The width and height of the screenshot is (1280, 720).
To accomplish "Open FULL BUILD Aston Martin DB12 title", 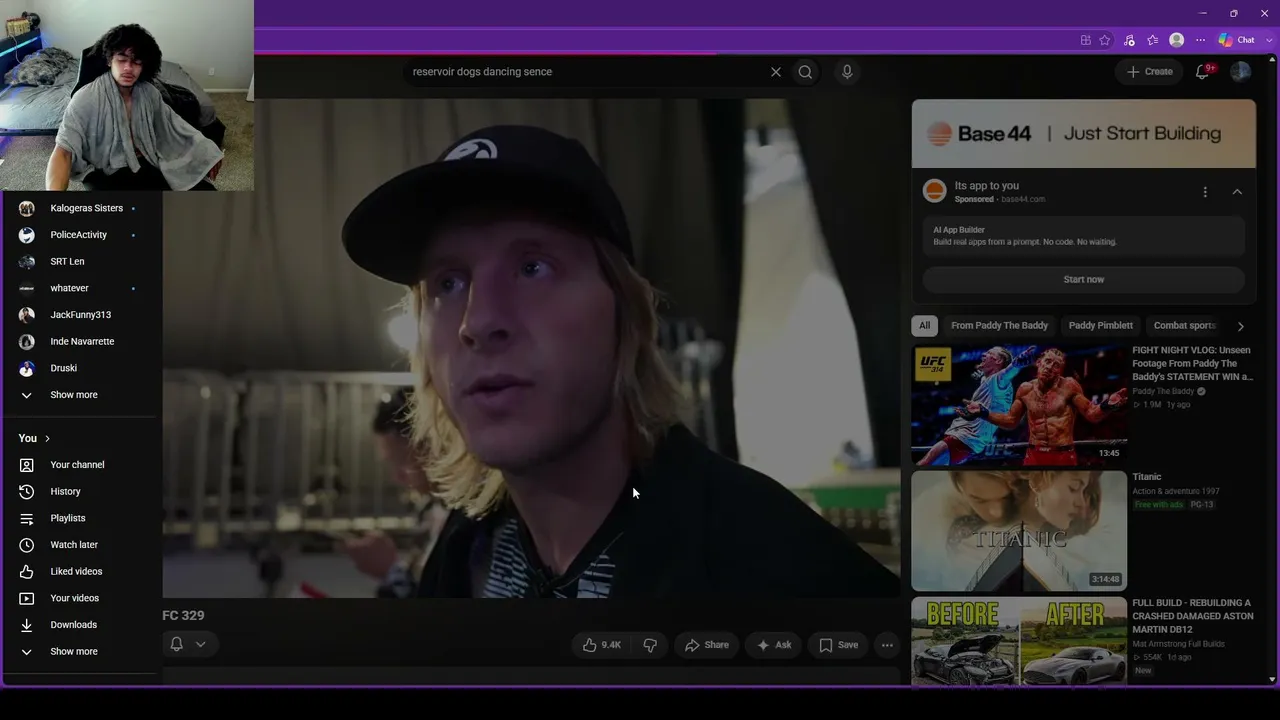I will 1192,616.
